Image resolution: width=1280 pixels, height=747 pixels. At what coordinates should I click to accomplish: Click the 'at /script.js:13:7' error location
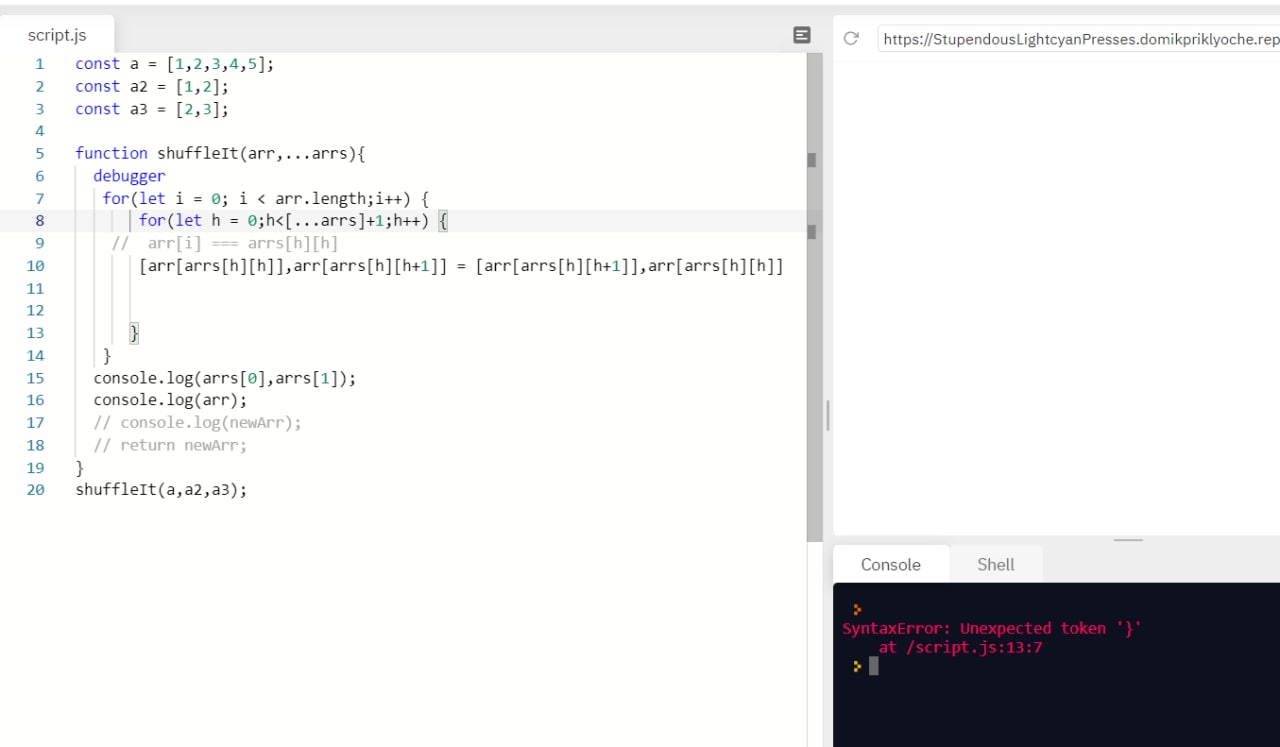[961, 647]
